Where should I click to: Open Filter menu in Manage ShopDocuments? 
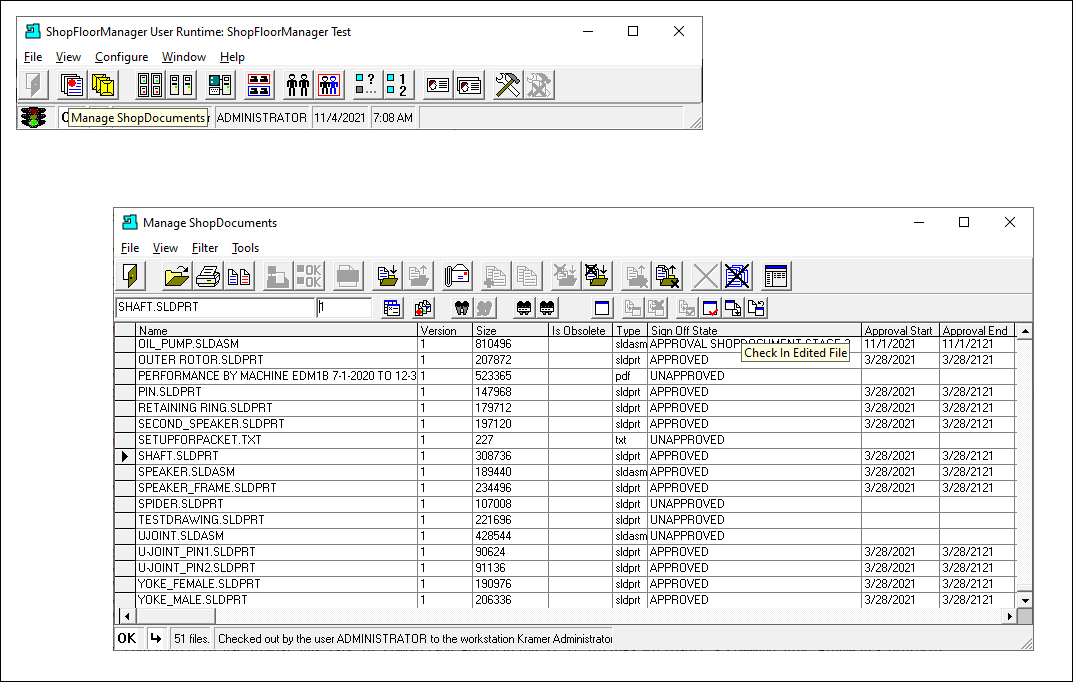205,248
